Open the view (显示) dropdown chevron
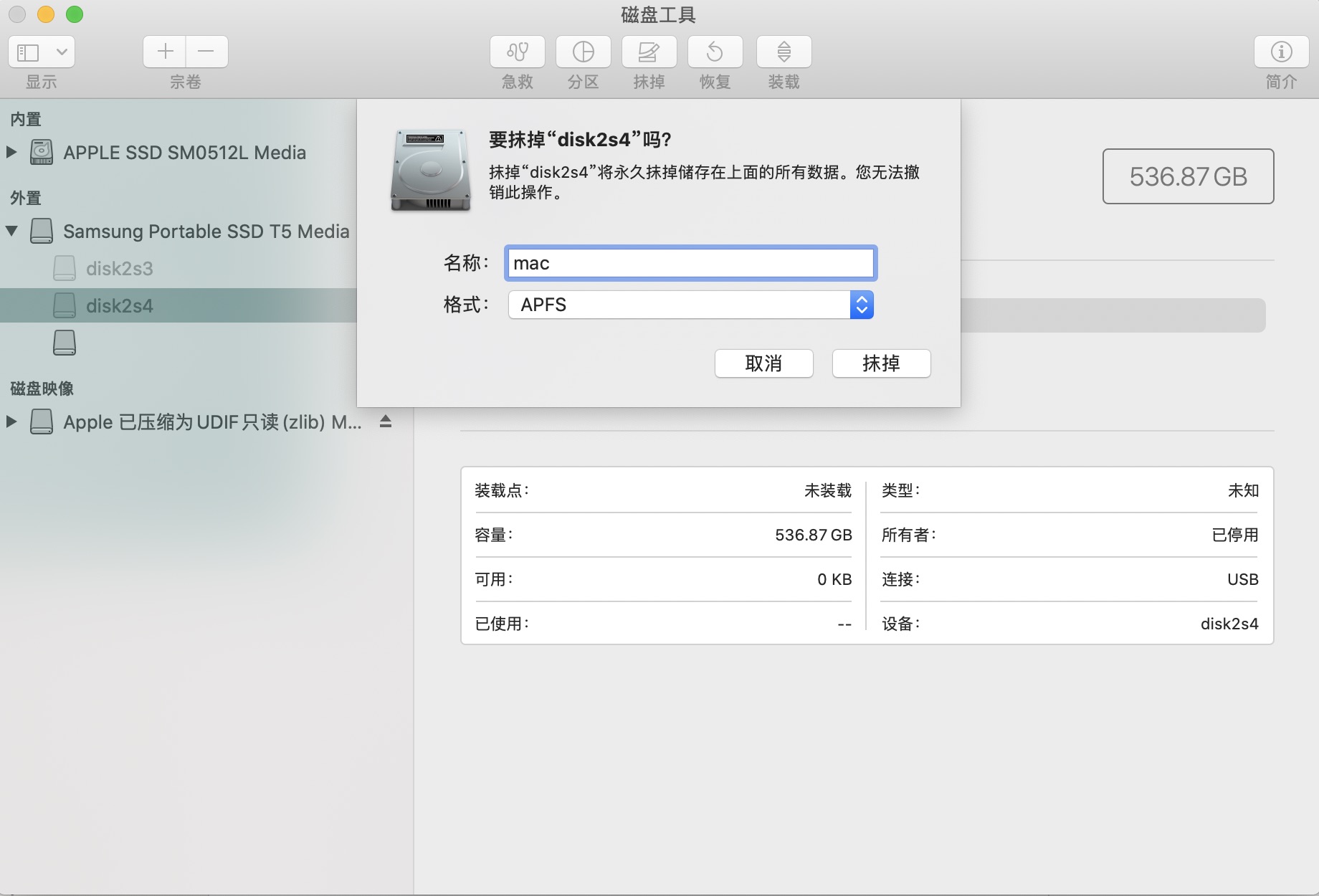The width and height of the screenshot is (1319, 896). click(62, 52)
